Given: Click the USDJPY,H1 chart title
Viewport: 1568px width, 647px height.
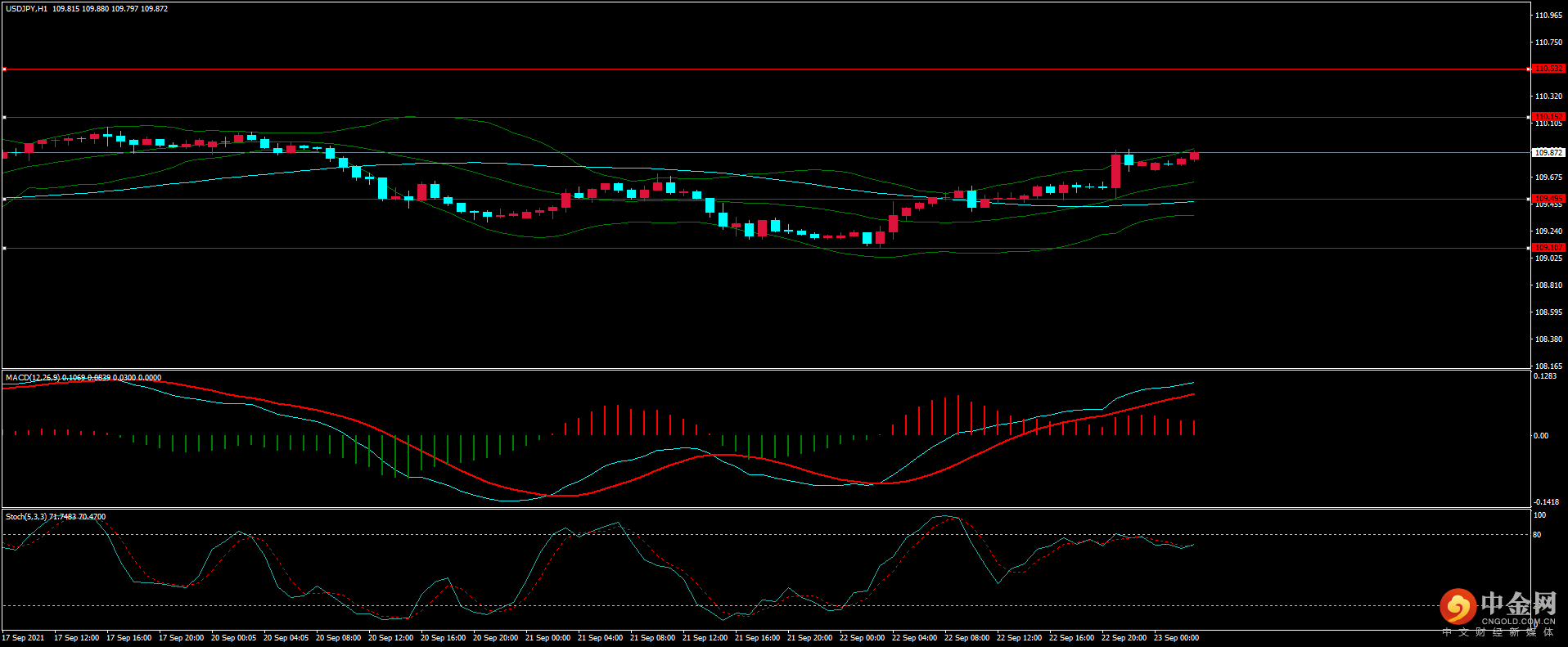Looking at the screenshot, I should point(27,9).
